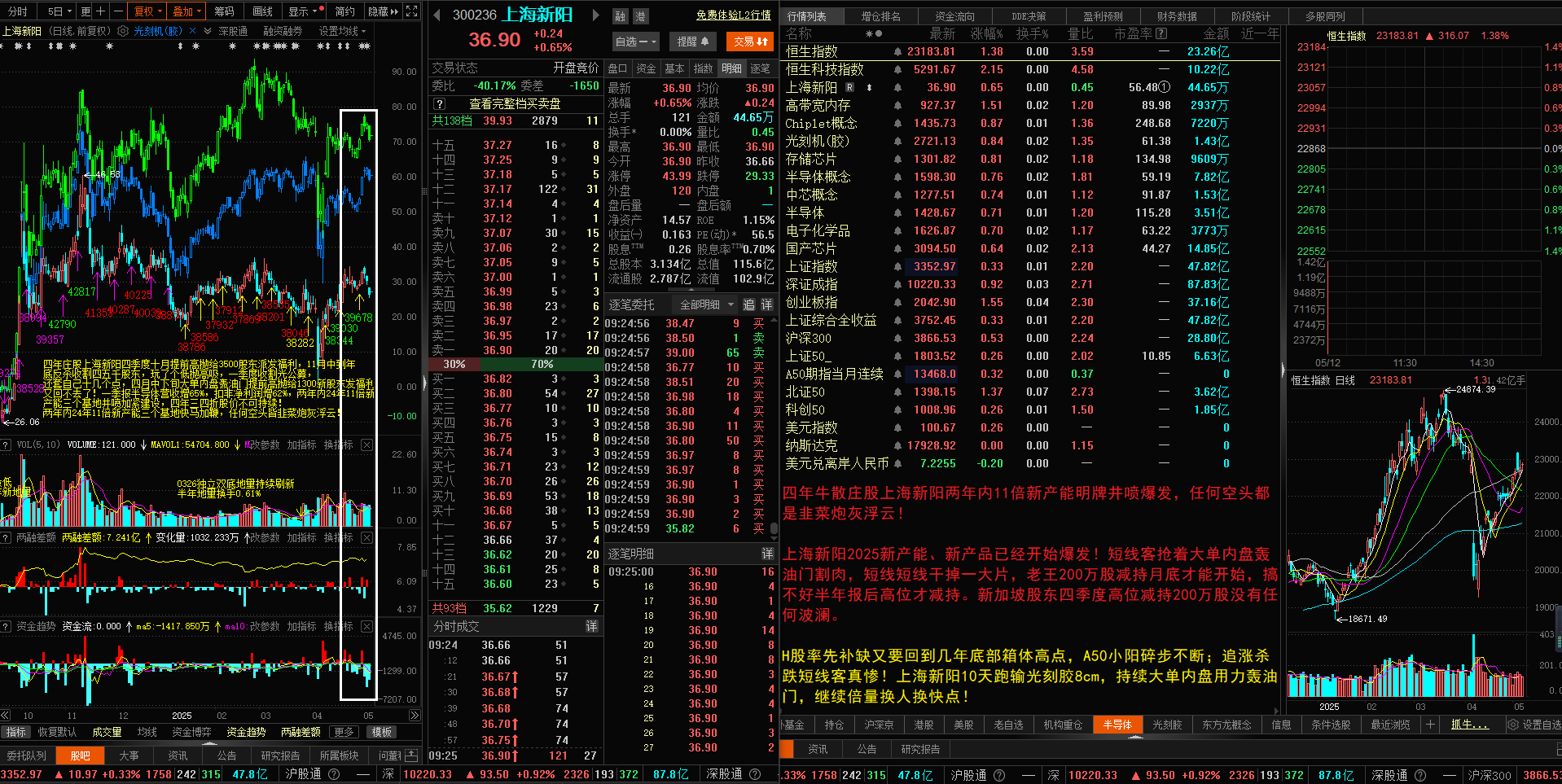This screenshot has height=784, width=1562.
Task: Go to next stock with right arrow
Action: click(x=595, y=15)
